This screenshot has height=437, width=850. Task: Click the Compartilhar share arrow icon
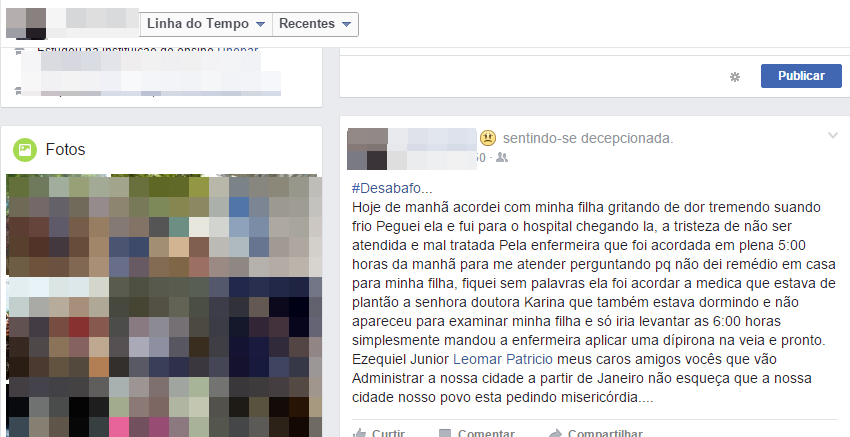click(x=555, y=433)
